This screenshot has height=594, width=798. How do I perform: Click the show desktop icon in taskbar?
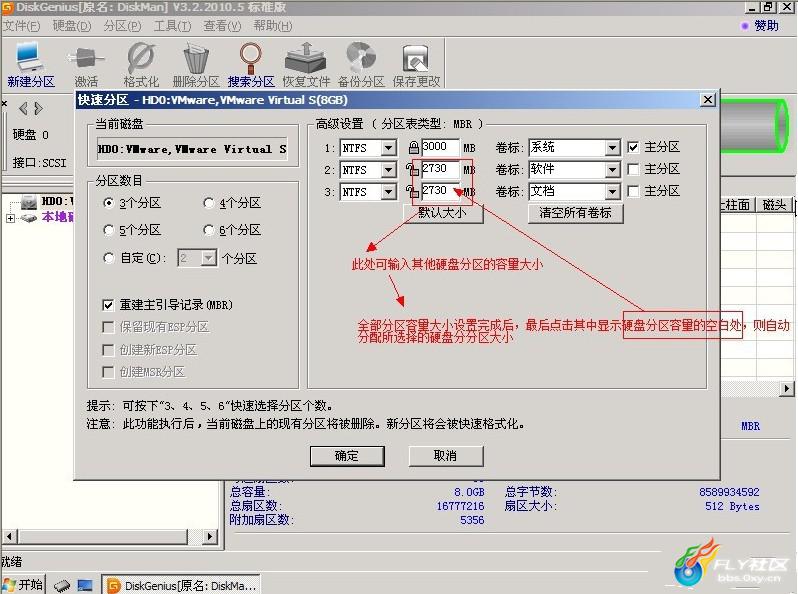[85, 585]
